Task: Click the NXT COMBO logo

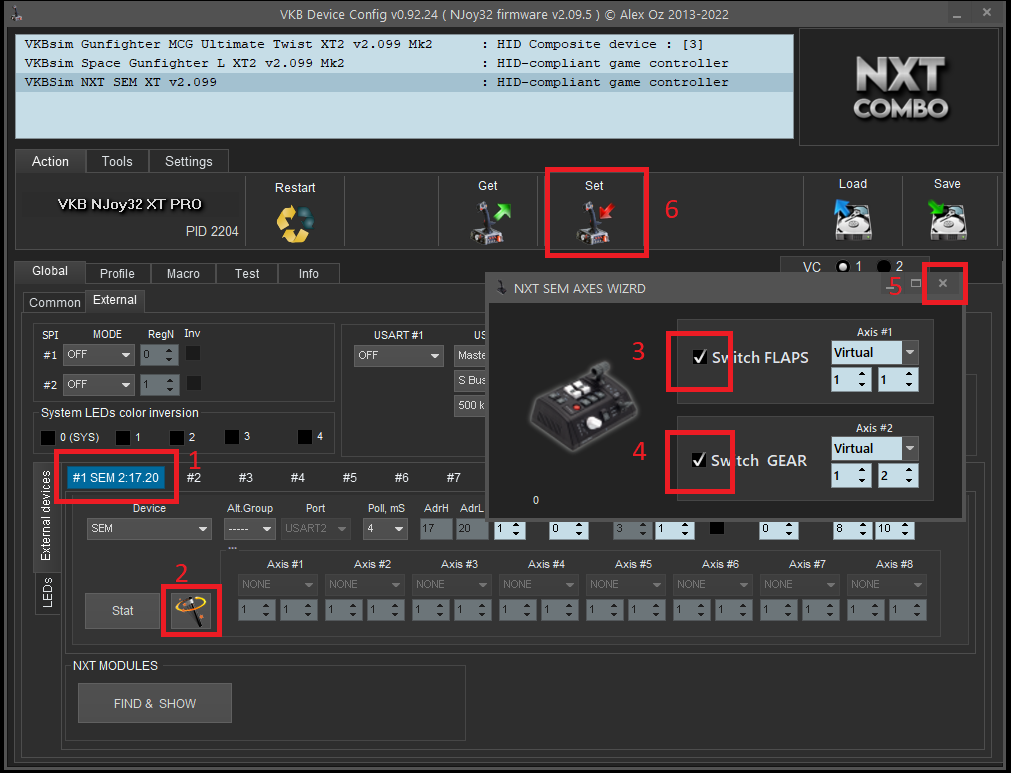Action: 900,87
